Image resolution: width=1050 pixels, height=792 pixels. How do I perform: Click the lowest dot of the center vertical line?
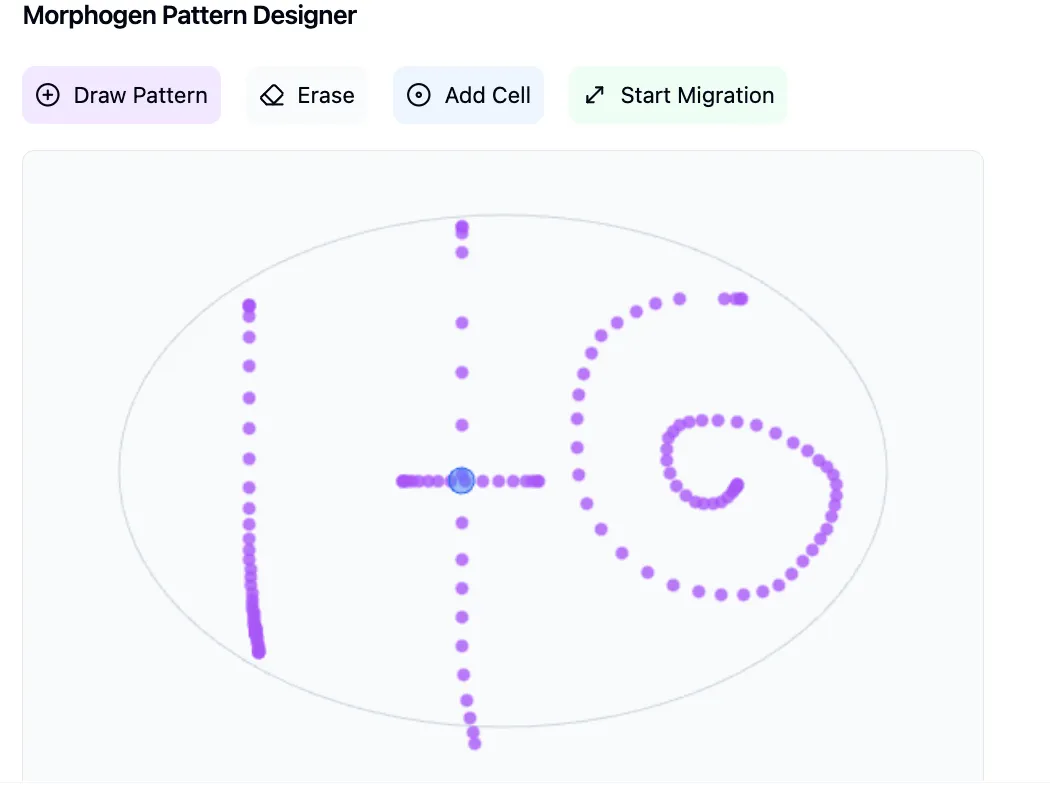point(475,743)
